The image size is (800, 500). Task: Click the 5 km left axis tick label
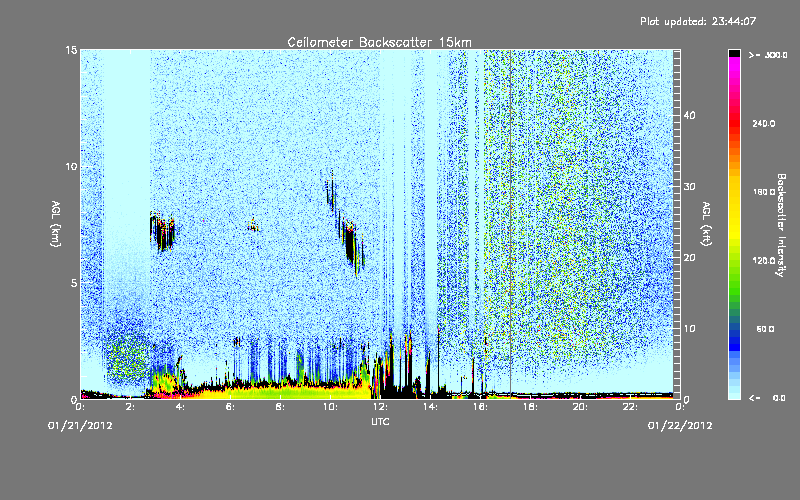click(74, 283)
